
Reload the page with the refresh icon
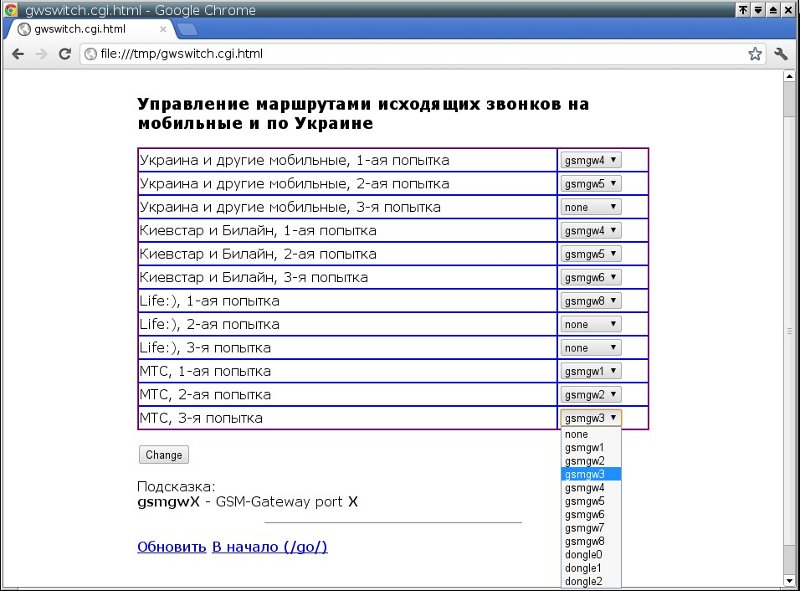[x=65, y=54]
